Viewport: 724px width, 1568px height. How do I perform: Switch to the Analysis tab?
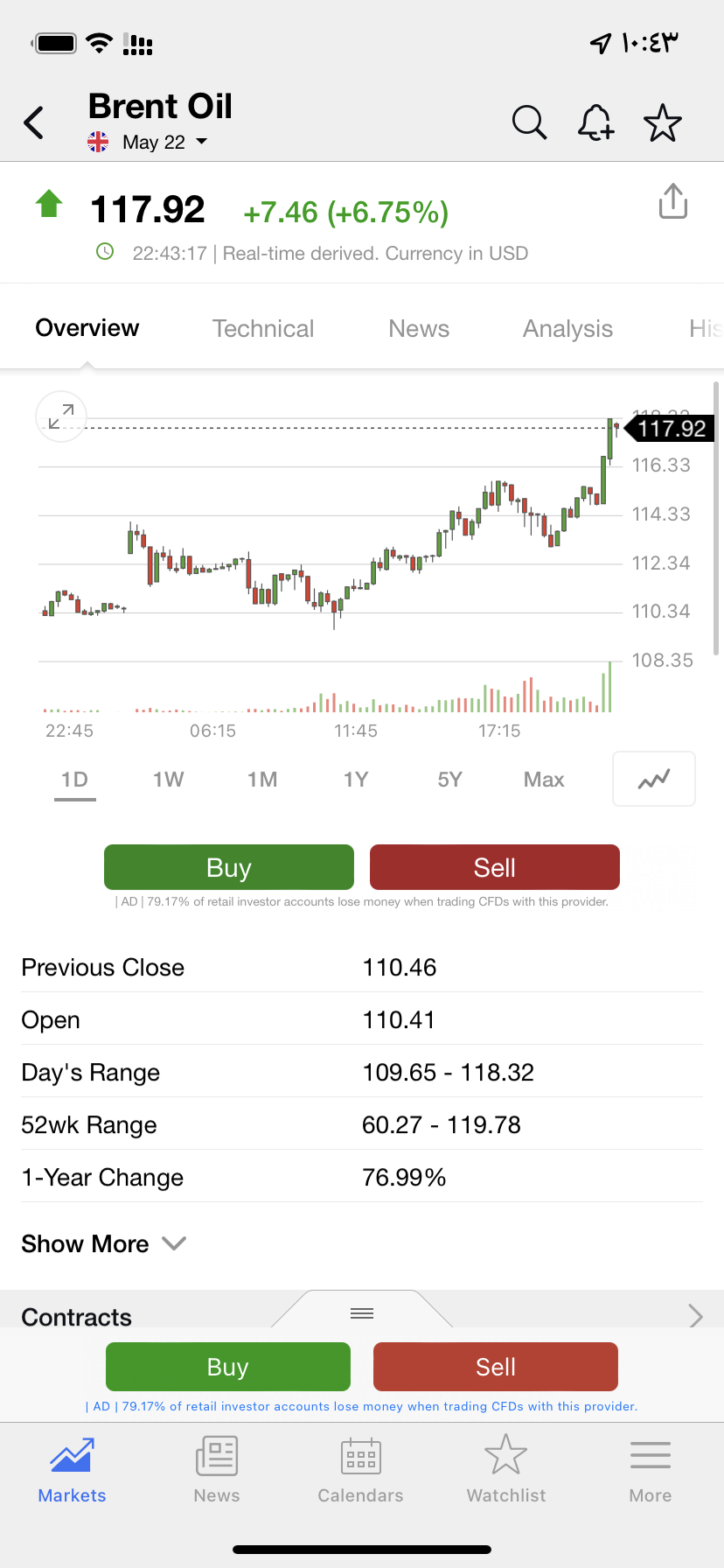click(x=567, y=328)
